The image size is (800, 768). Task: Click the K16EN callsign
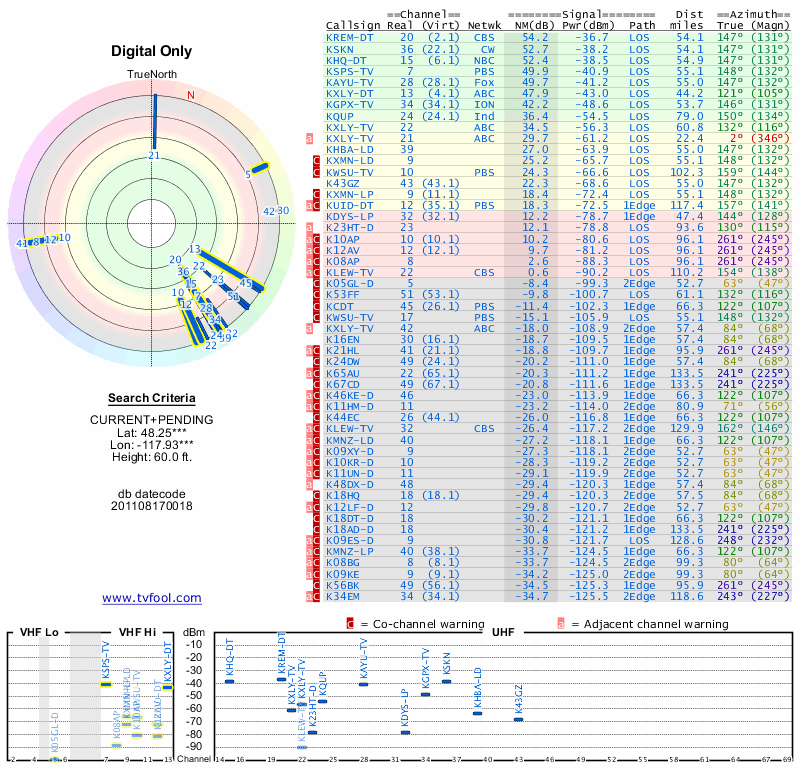coord(343,339)
